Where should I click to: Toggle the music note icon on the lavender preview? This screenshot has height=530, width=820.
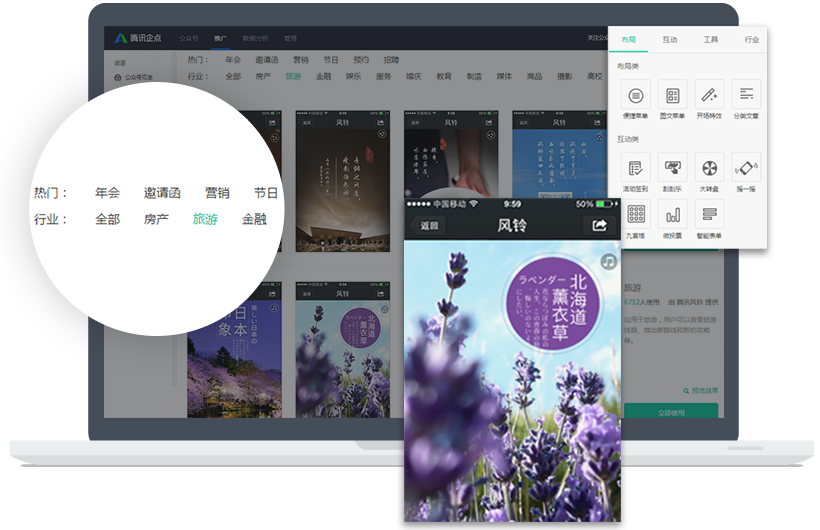point(608,261)
